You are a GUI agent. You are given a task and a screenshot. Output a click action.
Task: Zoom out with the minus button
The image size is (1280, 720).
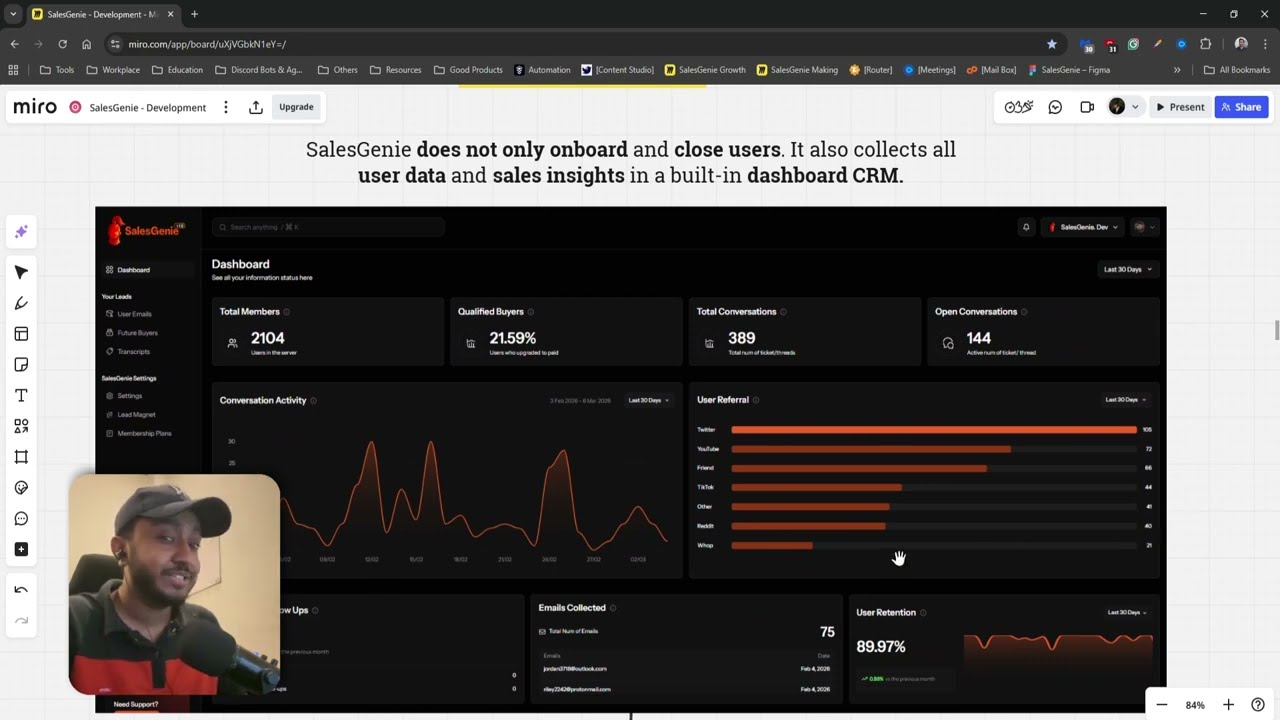[x=1162, y=705]
